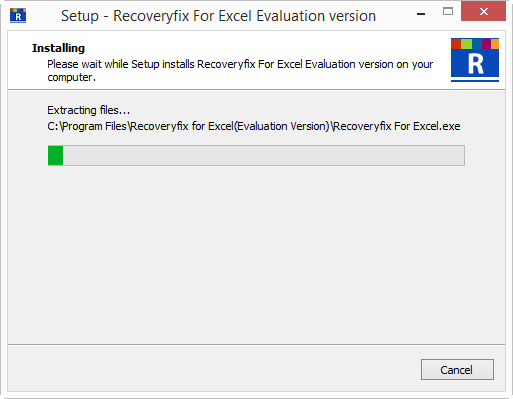Click the bold Installing heading
Image resolution: width=513 pixels, height=399 pixels.
tap(58, 48)
